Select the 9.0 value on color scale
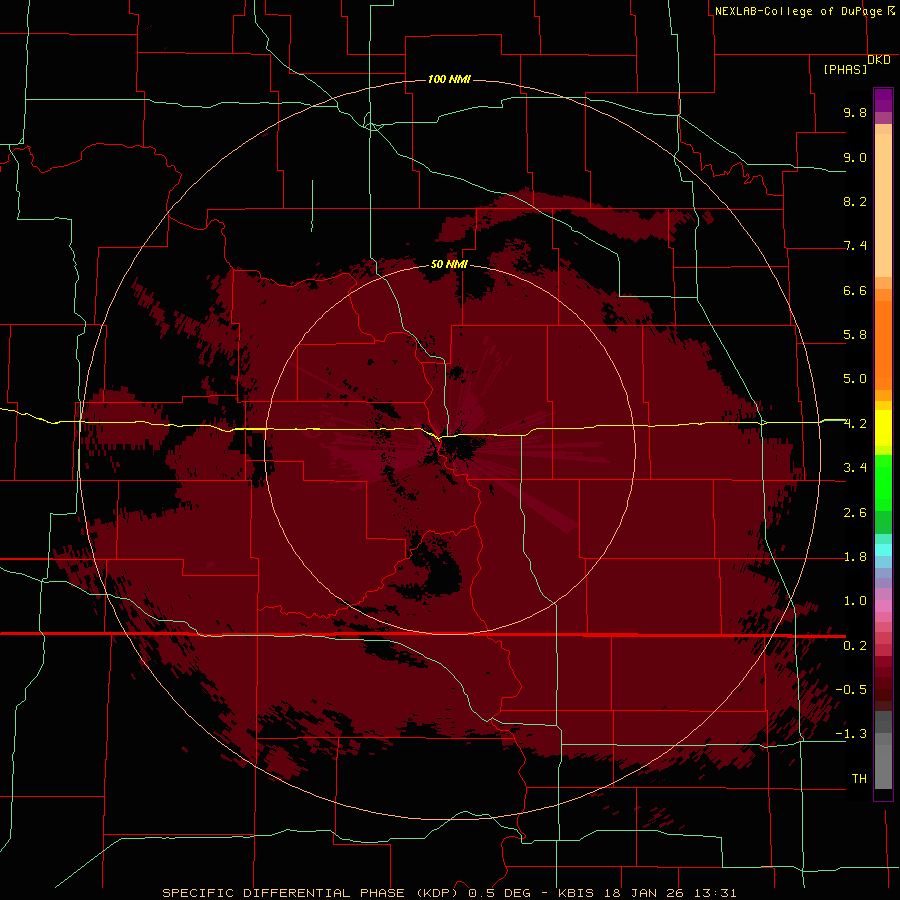The height and width of the screenshot is (900, 900). [x=855, y=157]
